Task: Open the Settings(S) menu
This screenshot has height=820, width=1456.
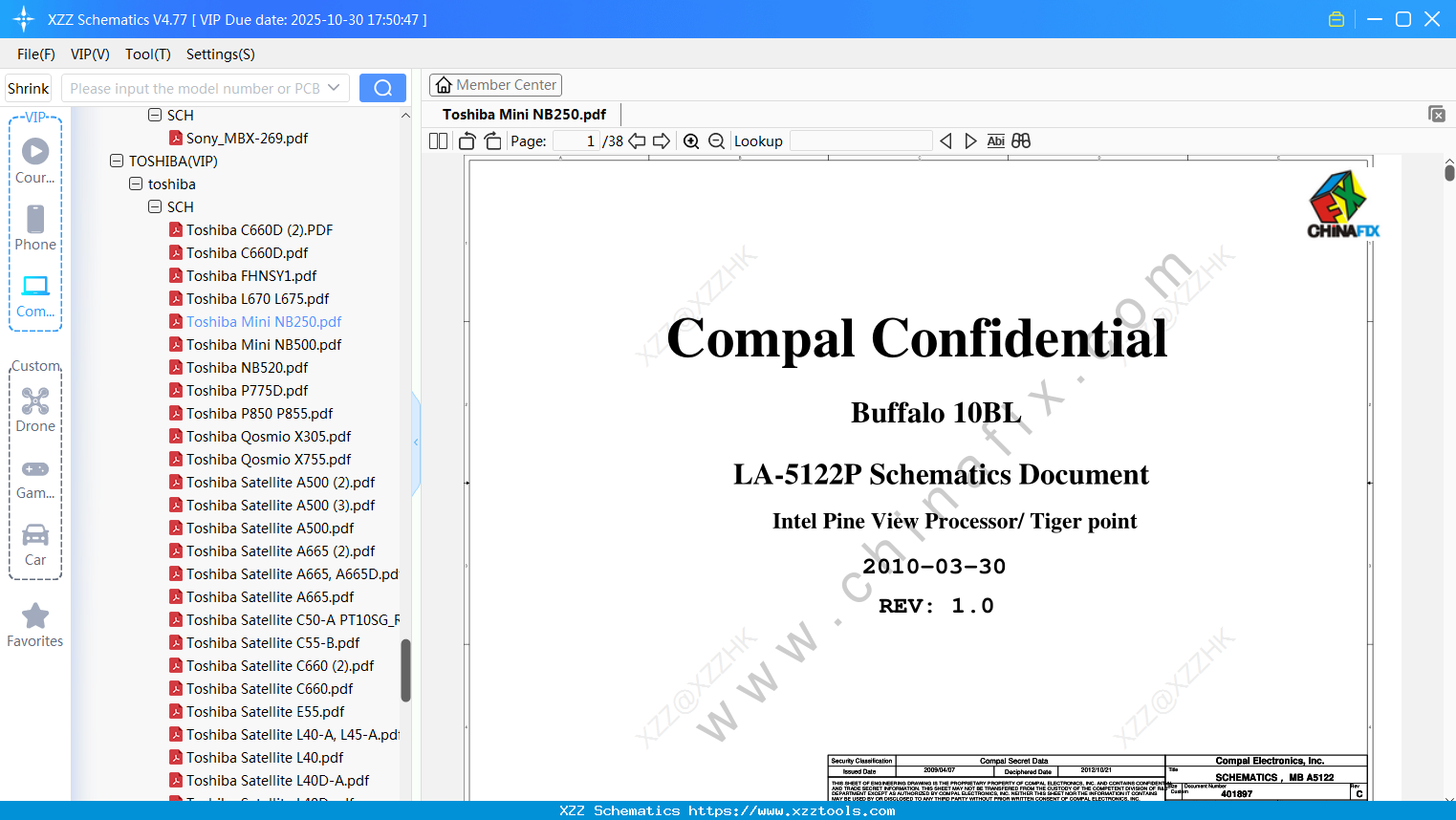Action: click(221, 54)
